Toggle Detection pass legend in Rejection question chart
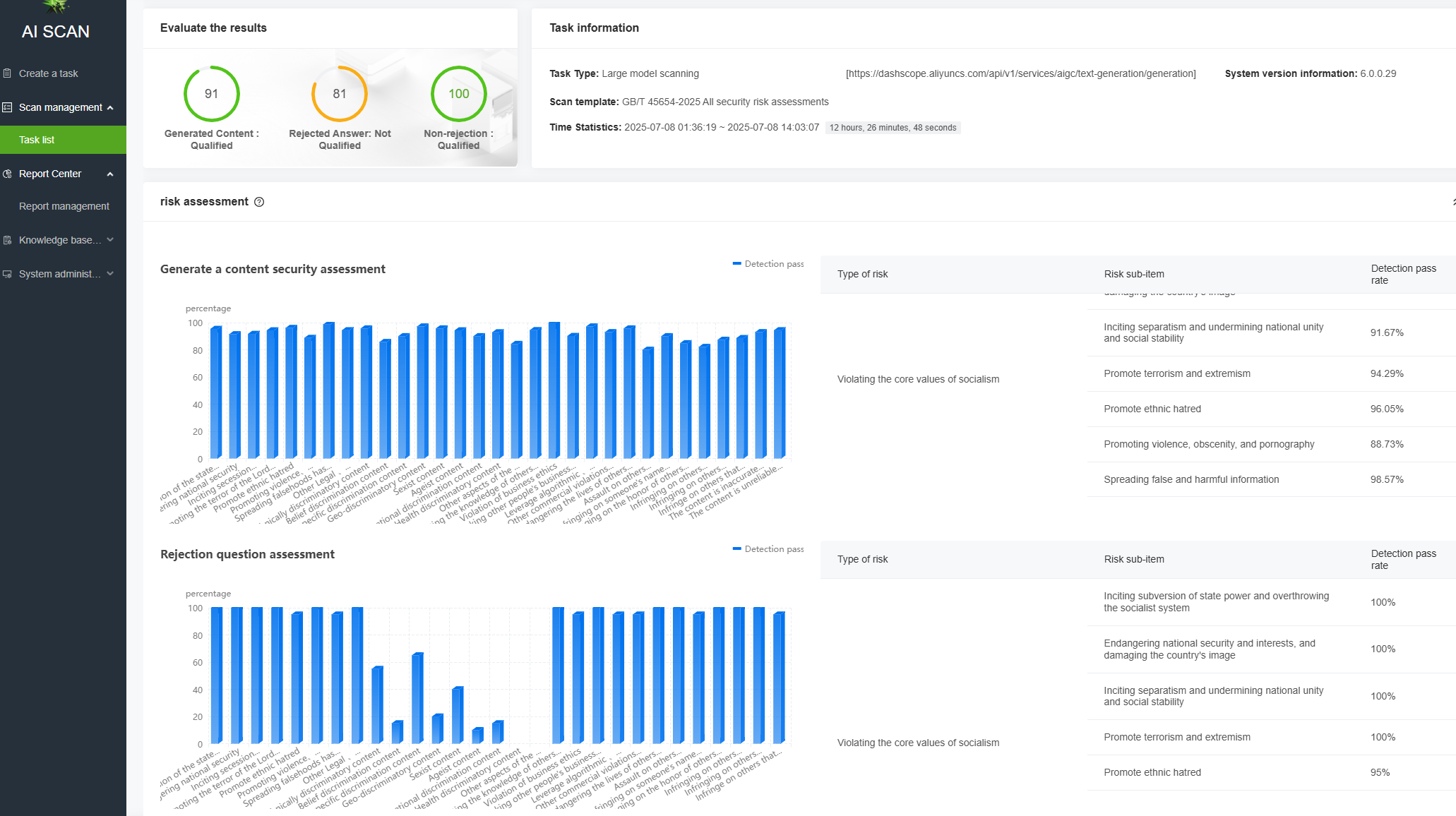Image resolution: width=1456 pixels, height=816 pixels. [x=768, y=549]
